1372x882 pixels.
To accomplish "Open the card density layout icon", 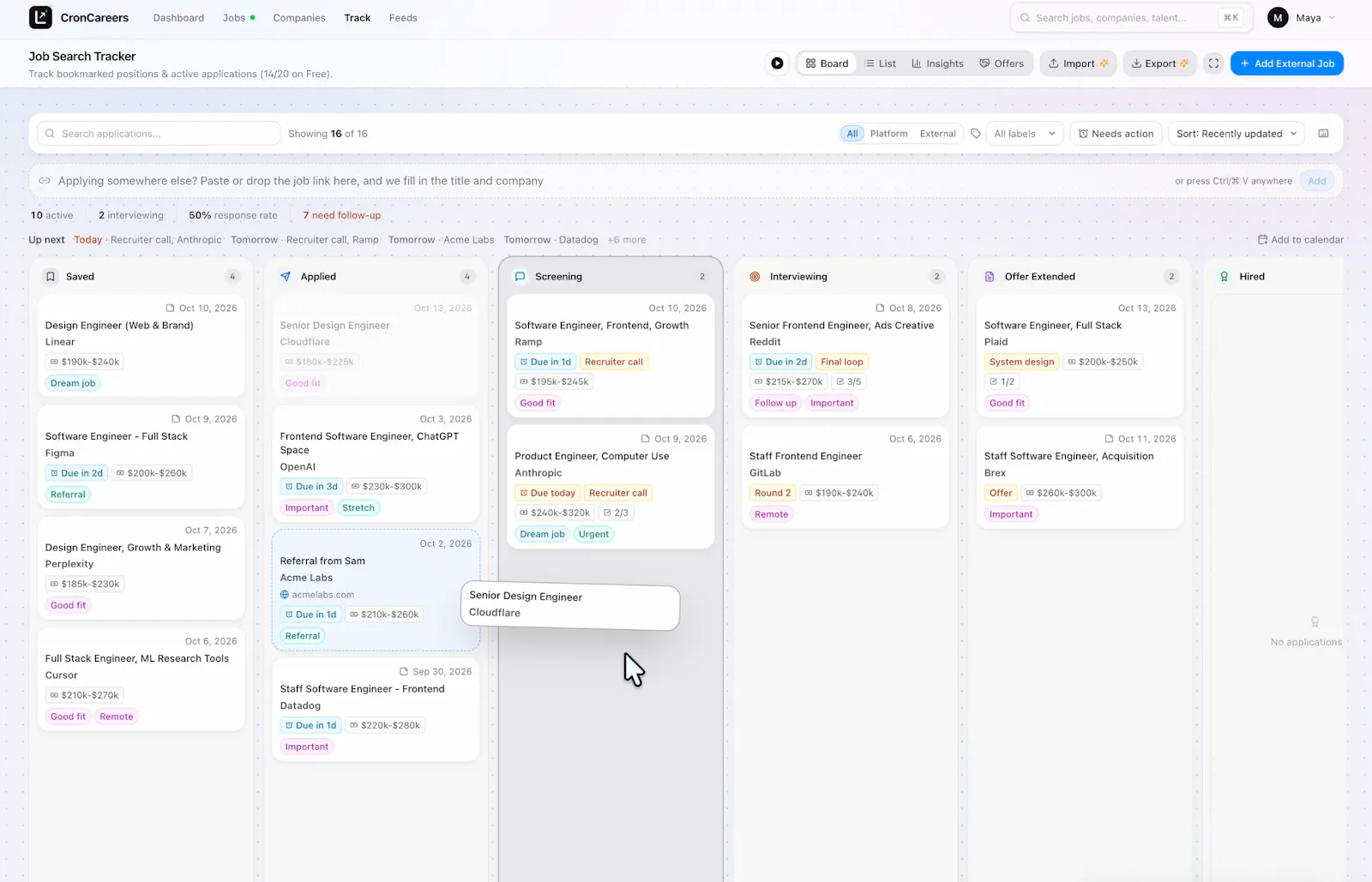I will point(1323,134).
